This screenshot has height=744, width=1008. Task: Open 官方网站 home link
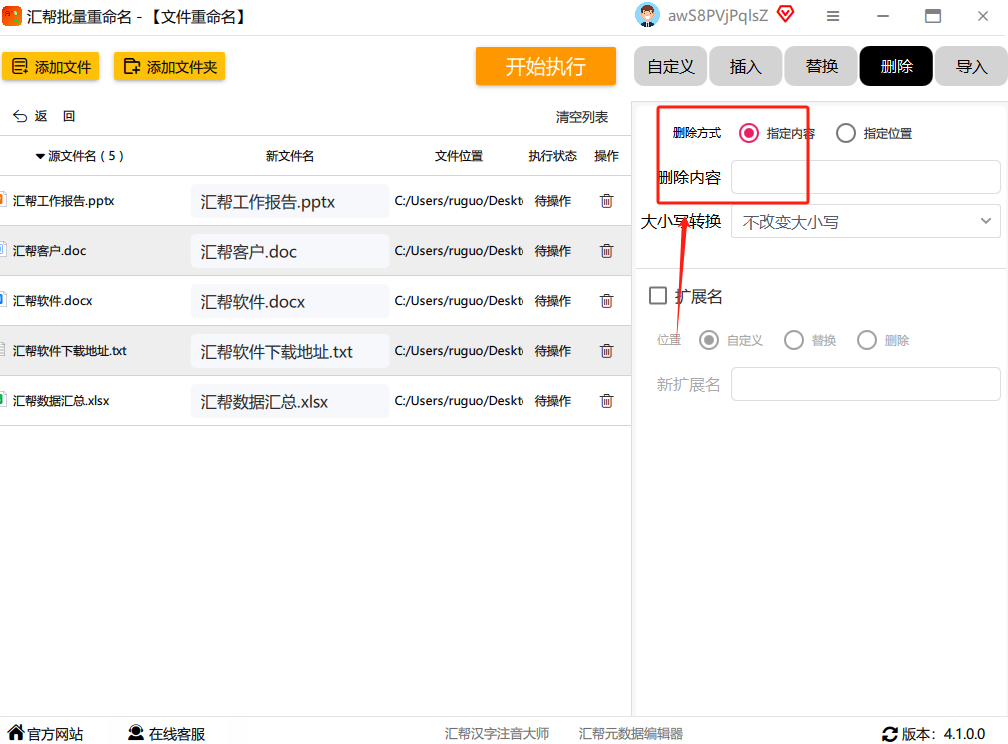pyautogui.click(x=46, y=733)
